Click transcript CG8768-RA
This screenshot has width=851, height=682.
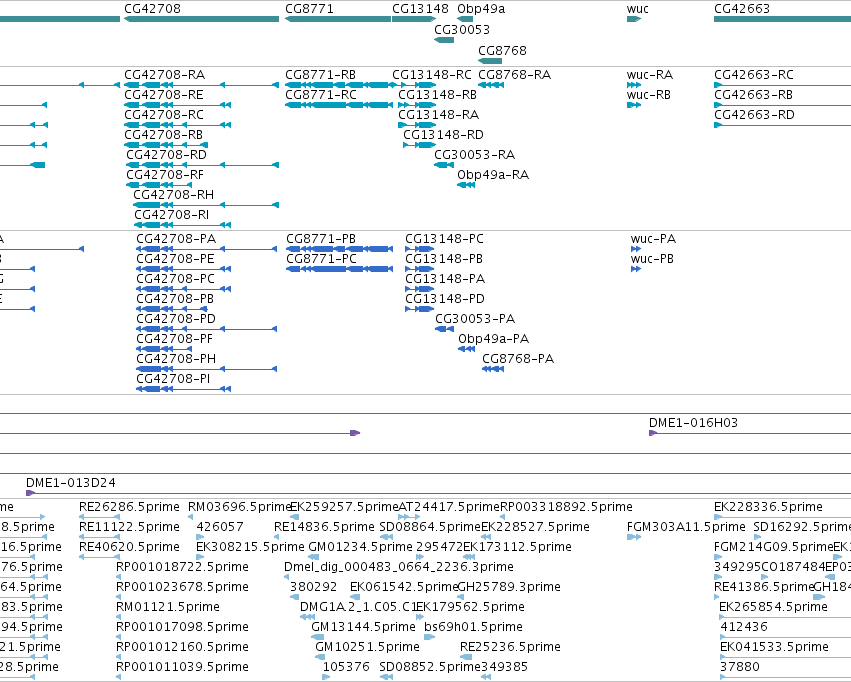[491, 85]
